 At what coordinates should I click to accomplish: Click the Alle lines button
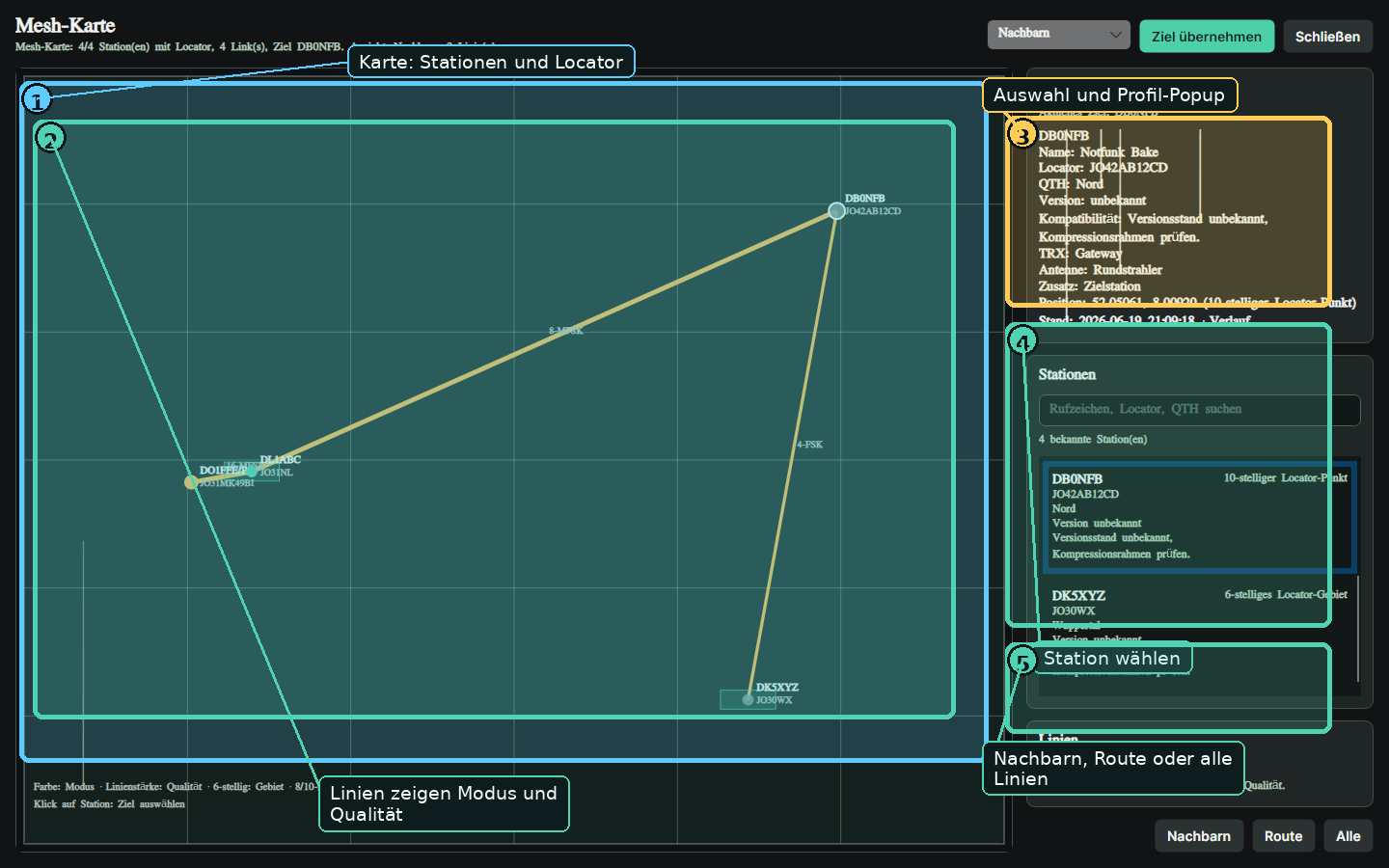(1348, 836)
